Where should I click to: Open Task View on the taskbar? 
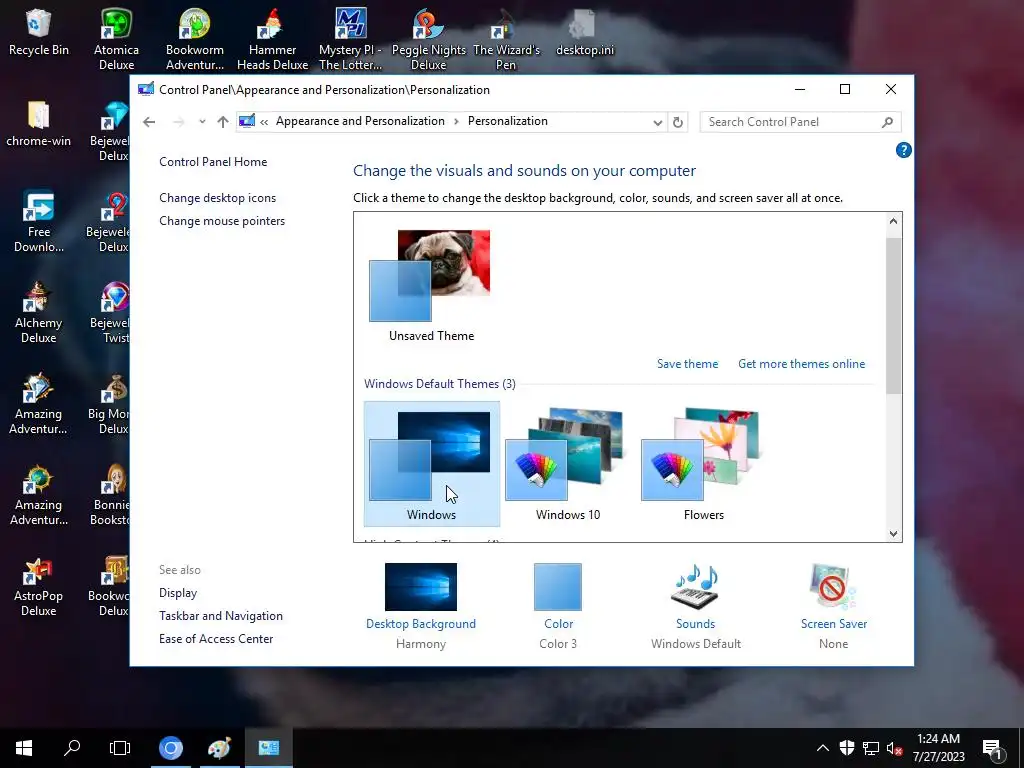click(x=120, y=748)
